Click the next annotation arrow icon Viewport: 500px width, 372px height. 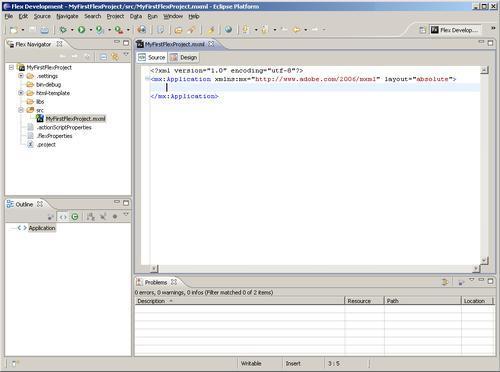point(246,30)
